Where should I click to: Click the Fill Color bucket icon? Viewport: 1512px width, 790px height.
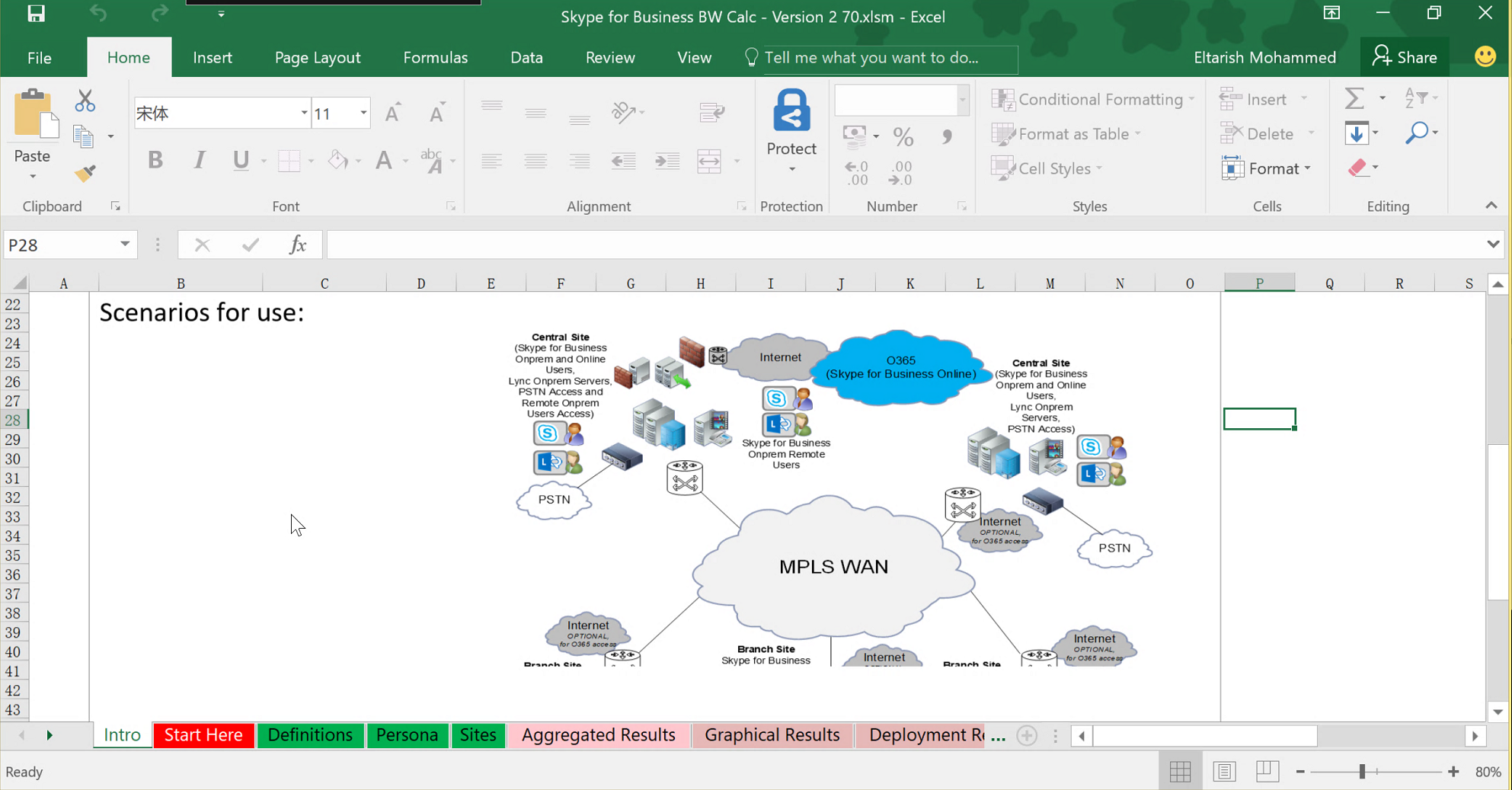(338, 160)
